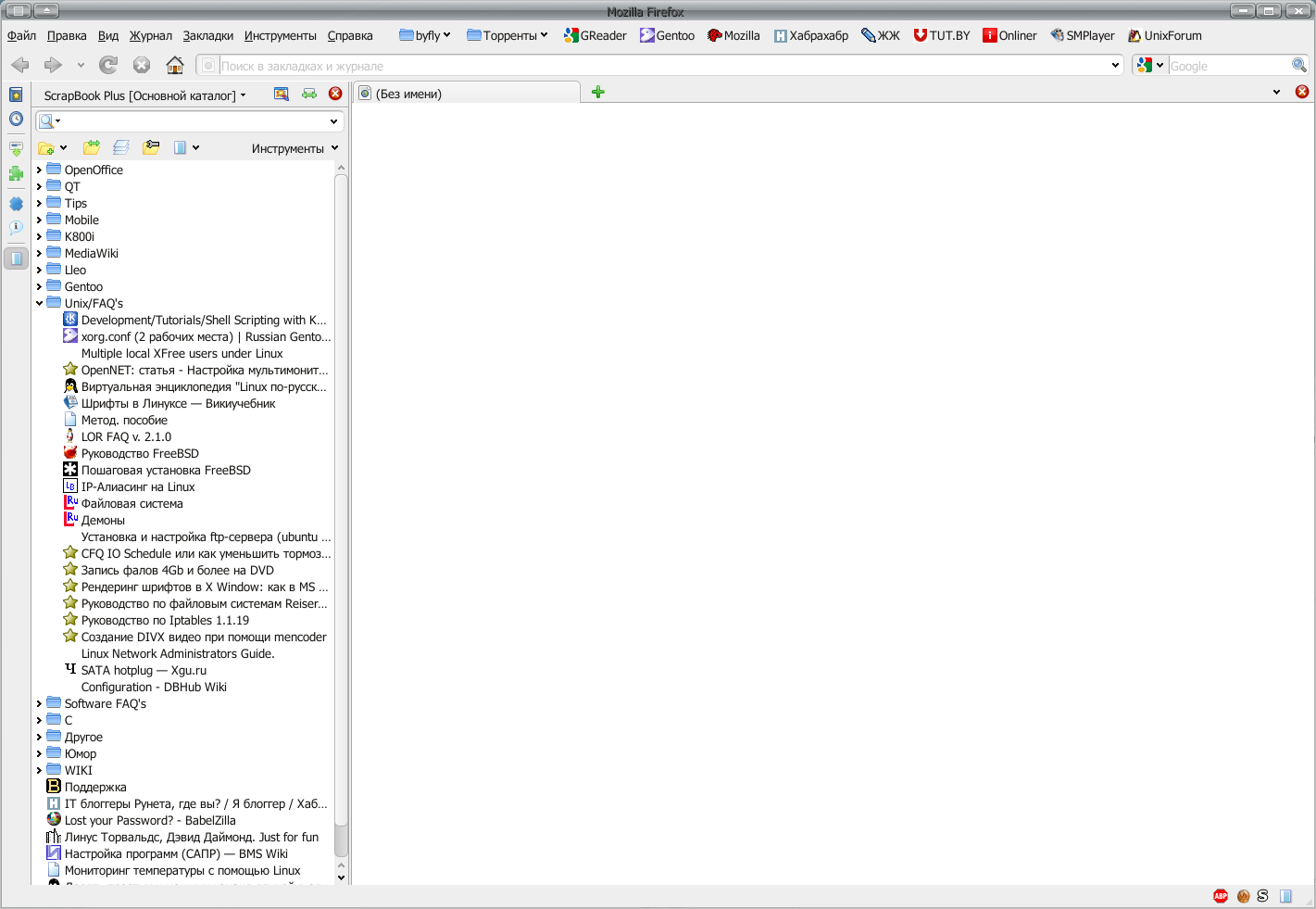1316x909 pixels.
Task: Choose search engine via Google icon dropdown
Action: coord(1150,66)
